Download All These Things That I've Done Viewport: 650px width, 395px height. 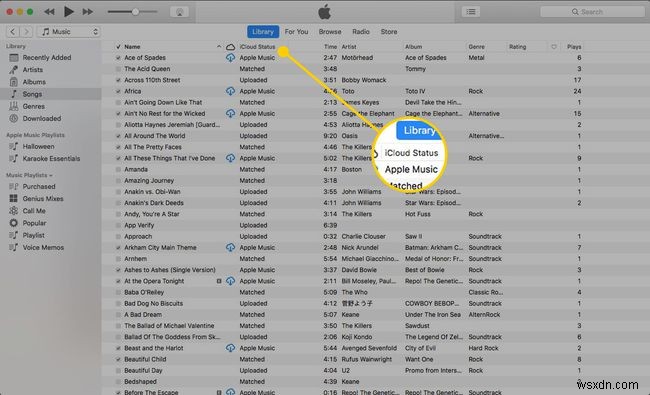tap(230, 158)
